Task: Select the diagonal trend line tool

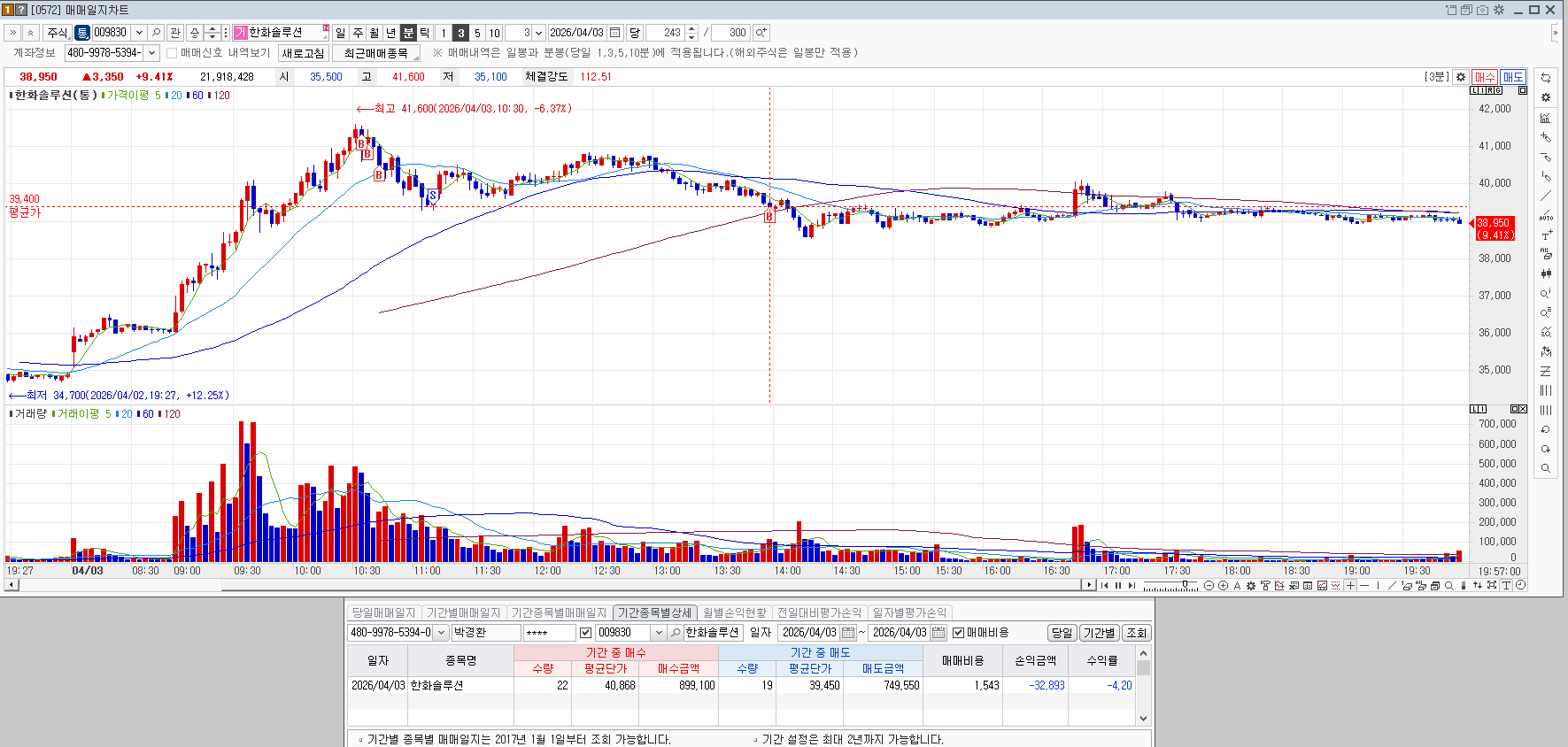Action: tap(1546, 196)
